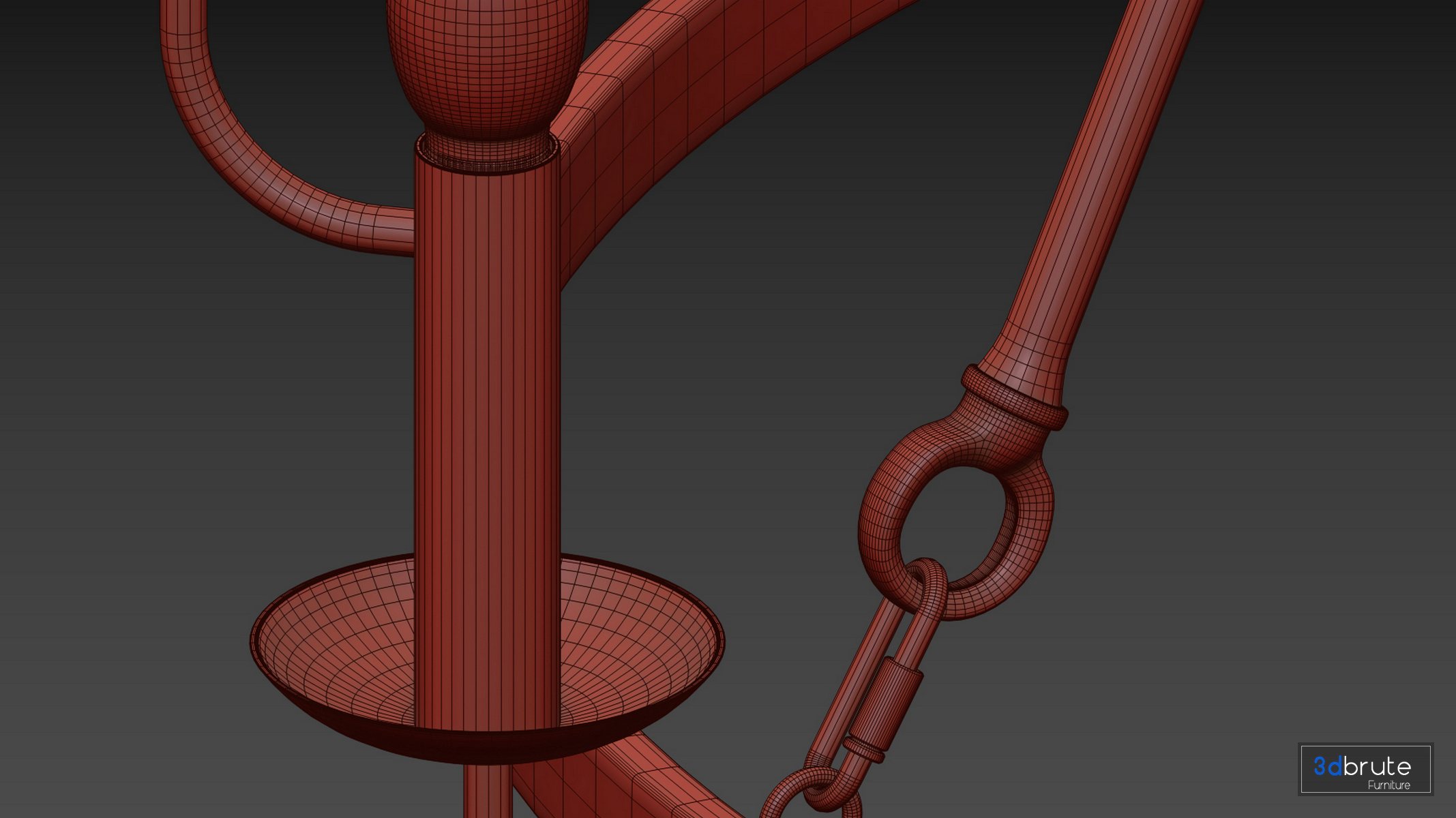Click the Furniture text under logo
Viewport: 1456px width, 818px height.
coord(1388,785)
